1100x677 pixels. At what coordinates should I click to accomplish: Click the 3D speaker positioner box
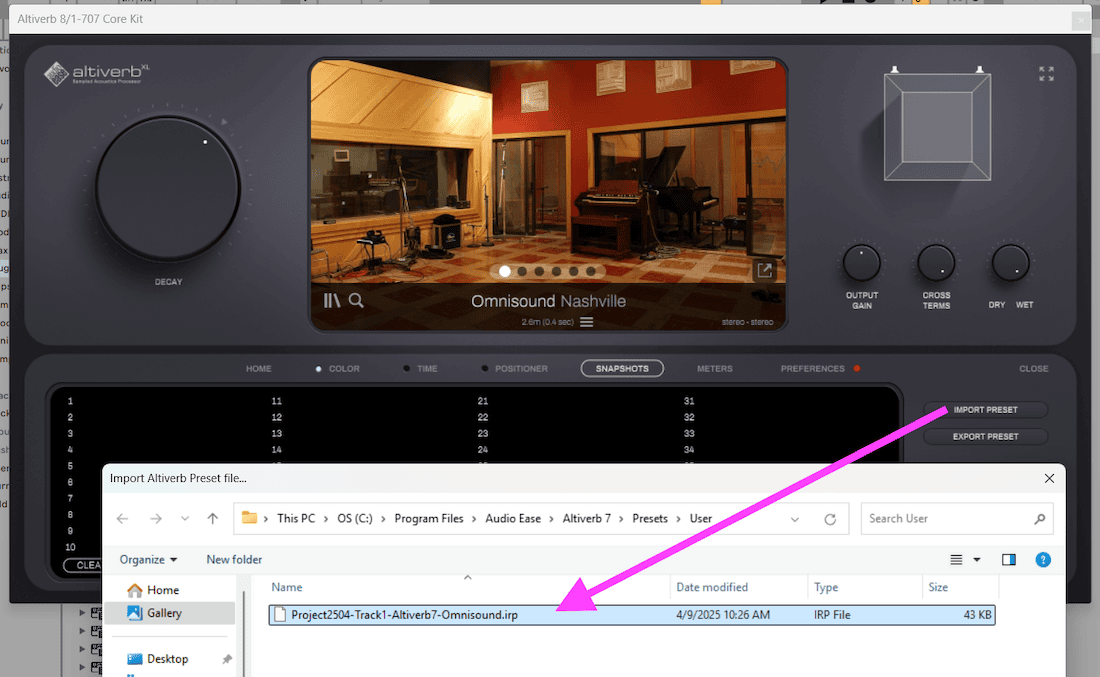937,127
